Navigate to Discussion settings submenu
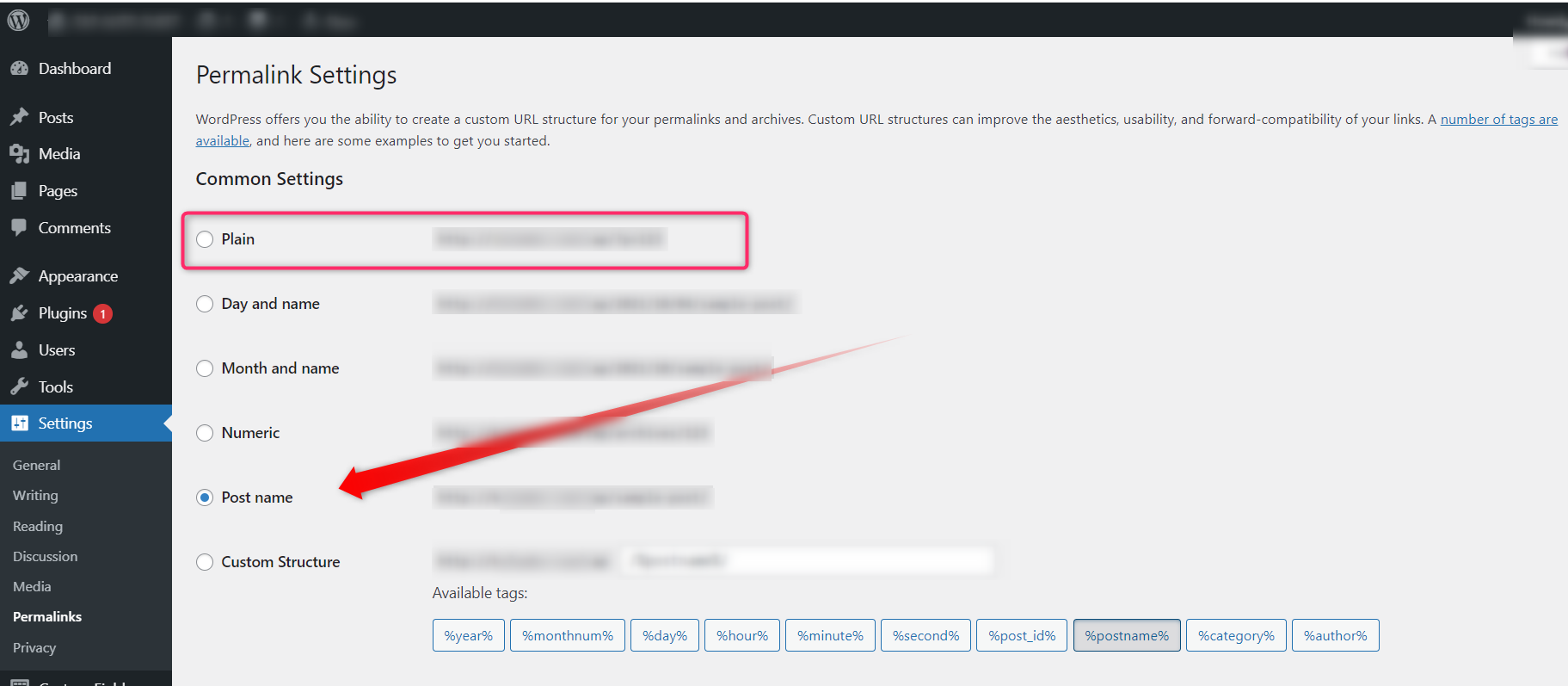Screen dimensions: 1568x686 [x=46, y=557]
